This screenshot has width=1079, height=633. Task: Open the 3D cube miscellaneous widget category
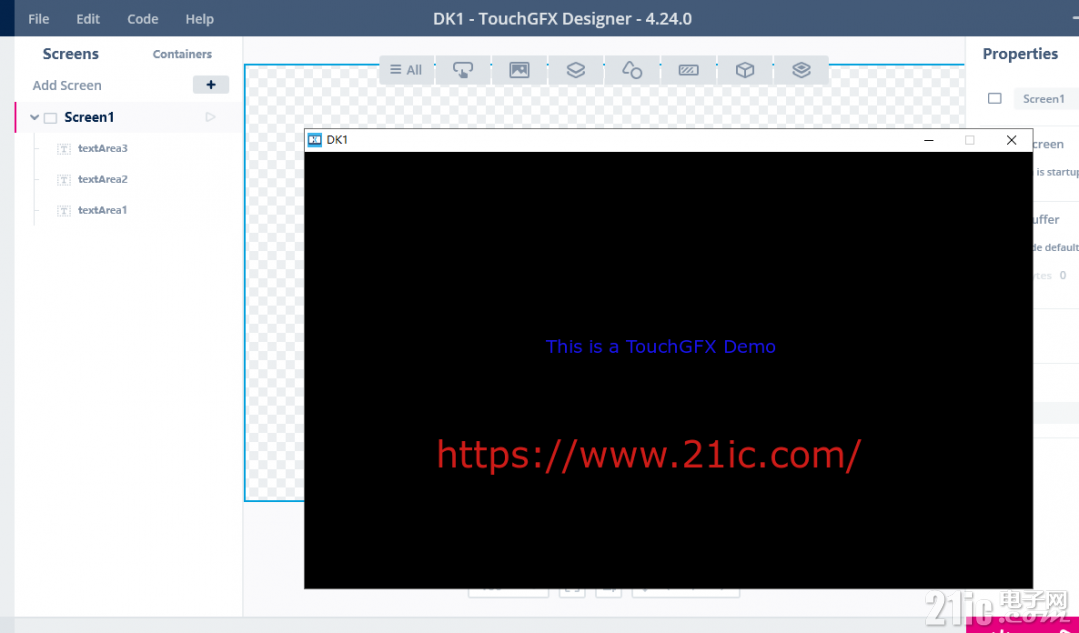pos(745,69)
